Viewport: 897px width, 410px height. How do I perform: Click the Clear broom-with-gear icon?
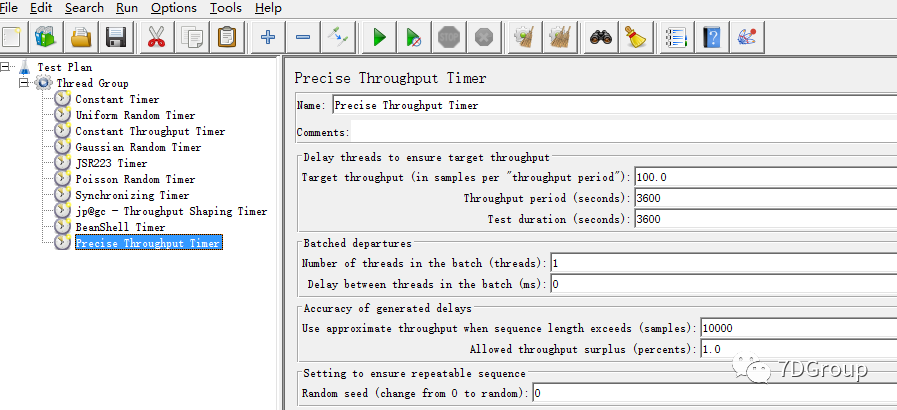[x=524, y=38]
